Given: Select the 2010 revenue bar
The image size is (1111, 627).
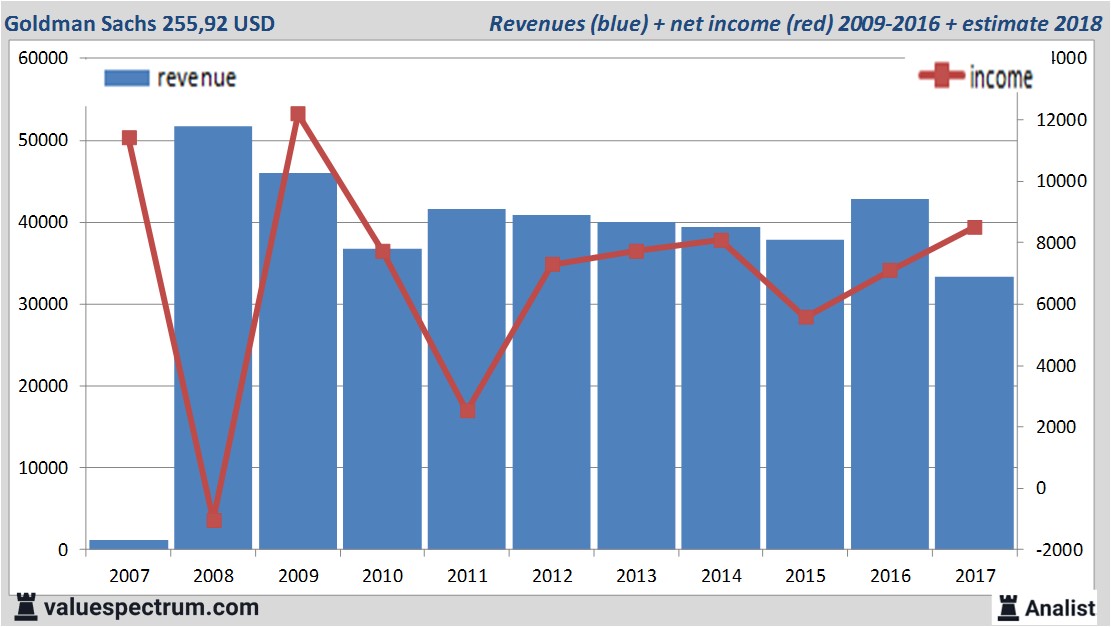Looking at the screenshot, I should click(383, 399).
